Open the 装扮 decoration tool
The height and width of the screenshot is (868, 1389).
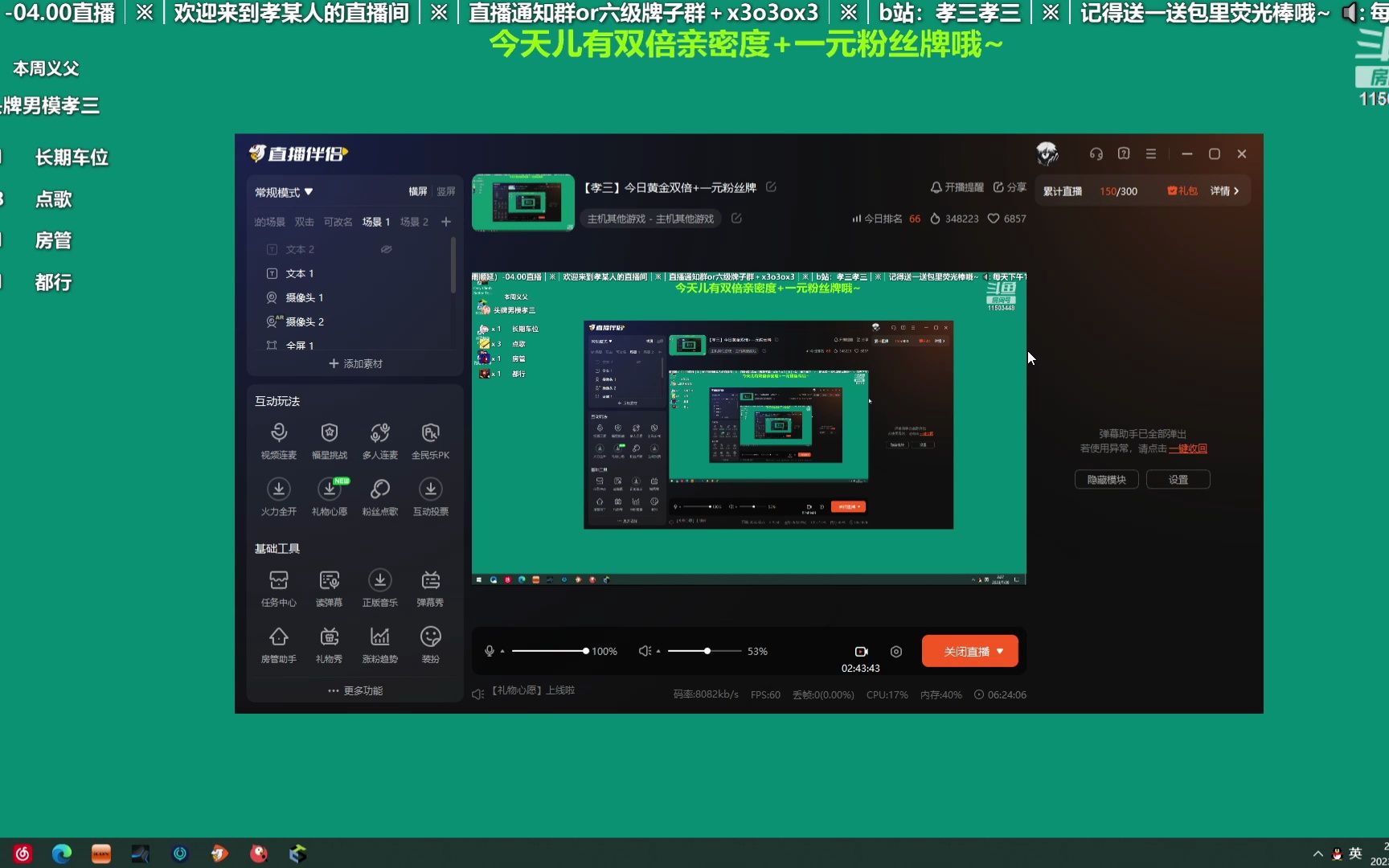431,645
